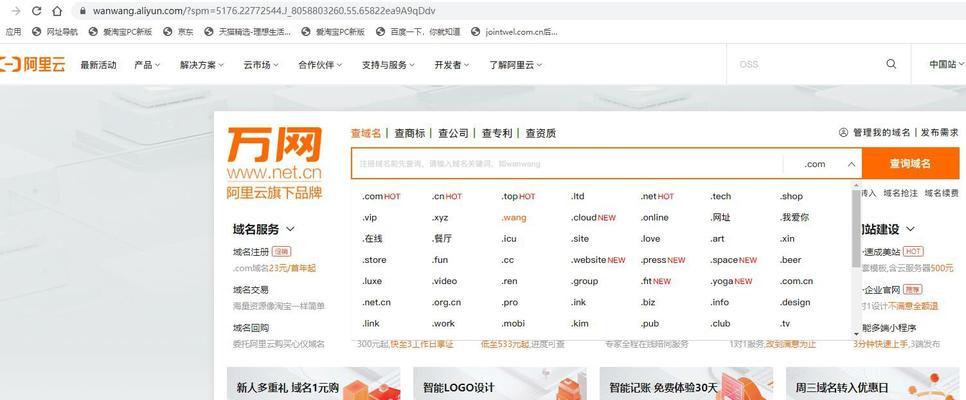Click the 域名交易 link
Viewport: 966px width, 400px height.
(251, 290)
